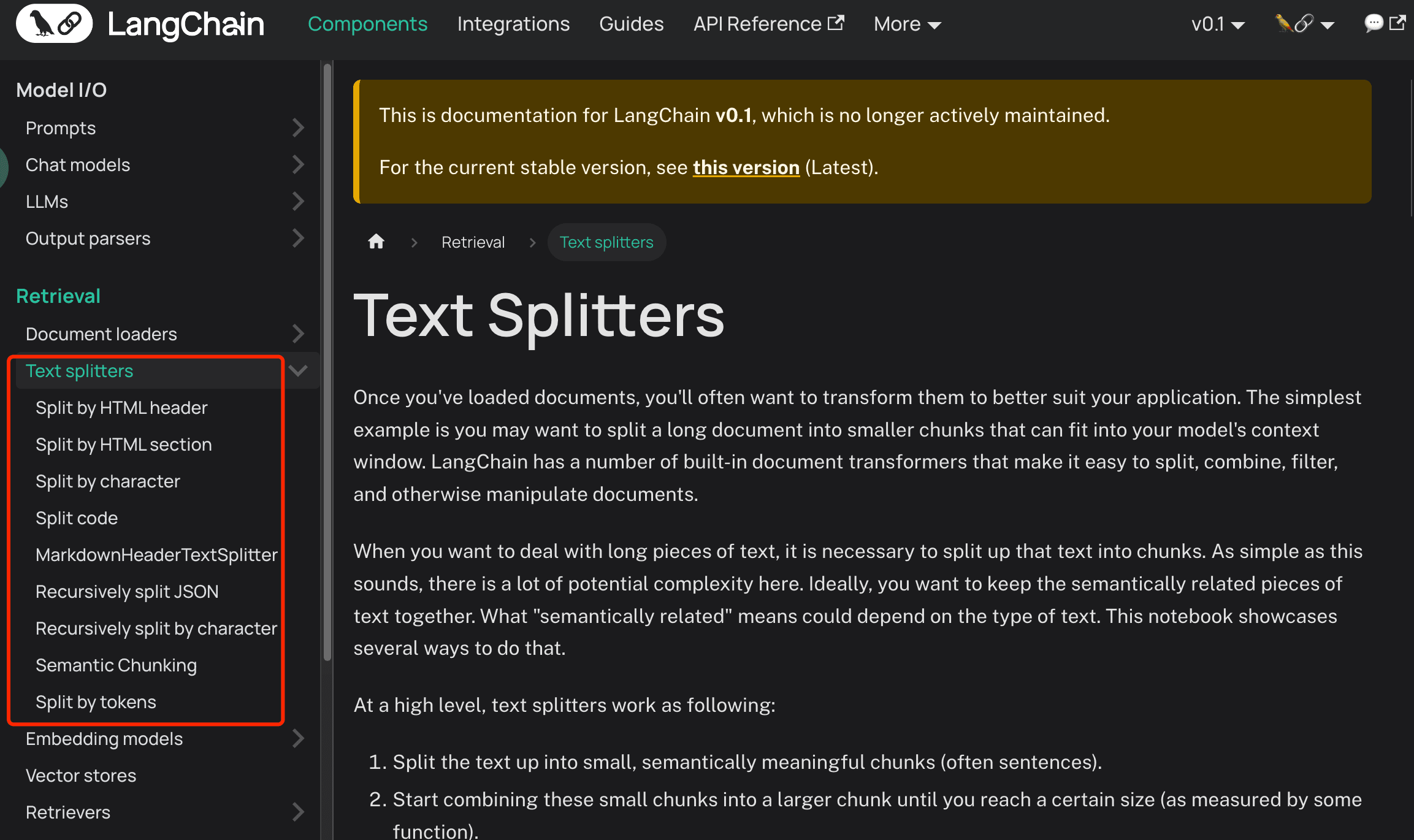Expand the Embedding models sidebar section

298,738
